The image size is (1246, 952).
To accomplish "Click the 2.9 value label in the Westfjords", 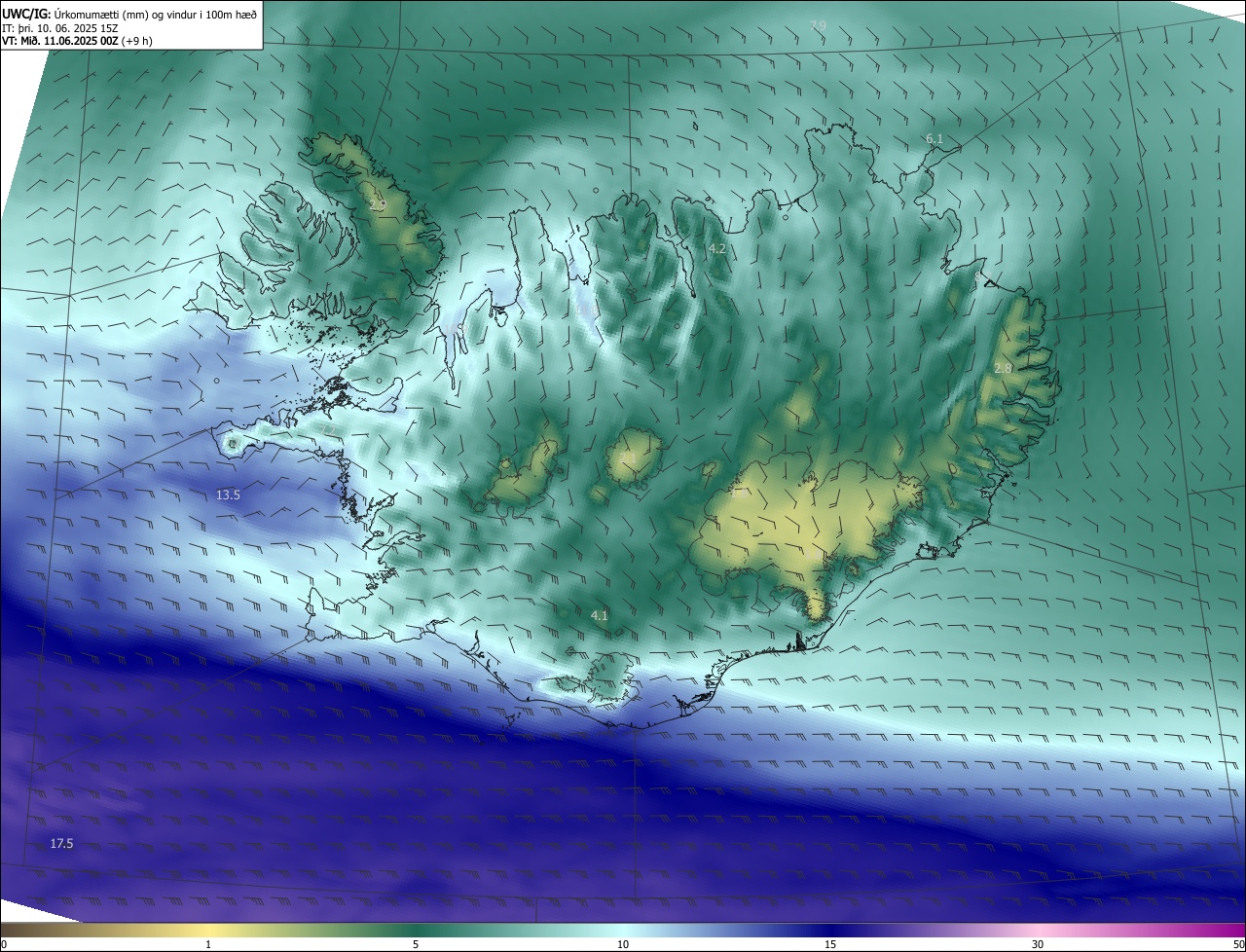I will 377,203.
